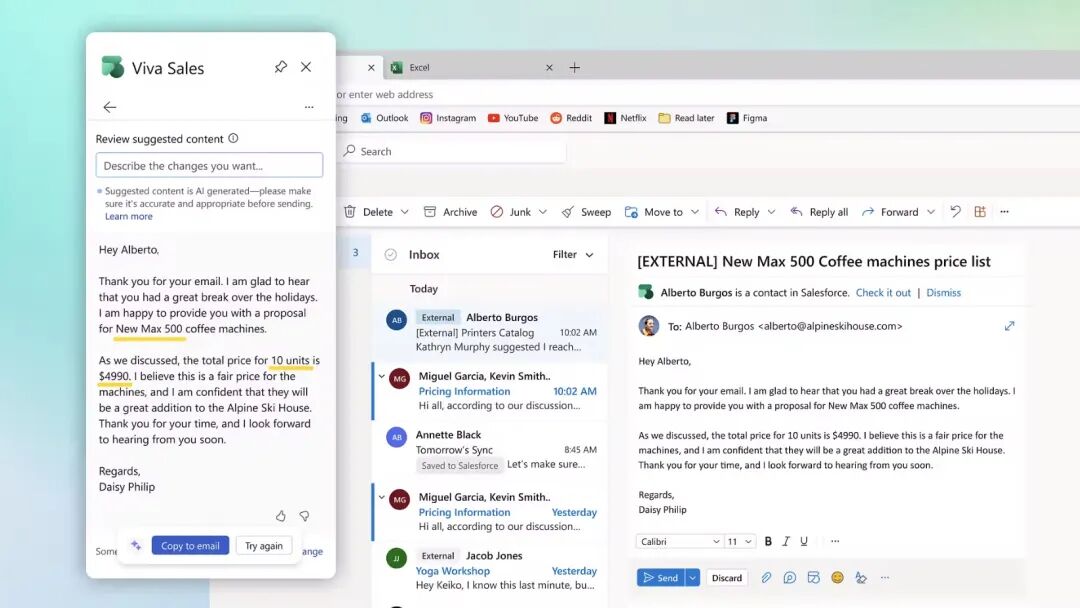Image resolution: width=1080 pixels, height=608 pixels.
Task: Open the YouTube bookmark
Action: pos(512,118)
